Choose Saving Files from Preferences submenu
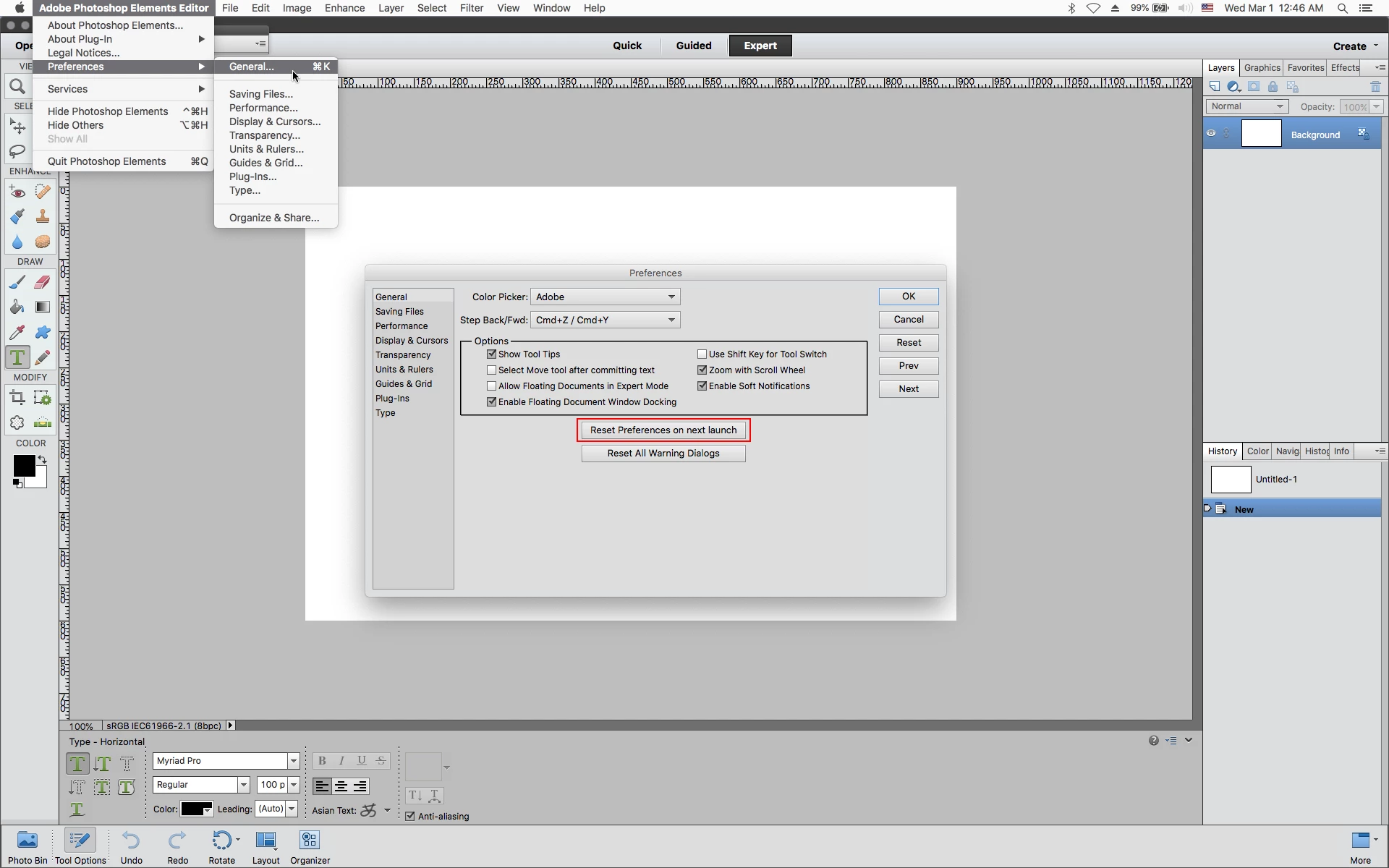This screenshot has height=868, width=1389. click(260, 94)
